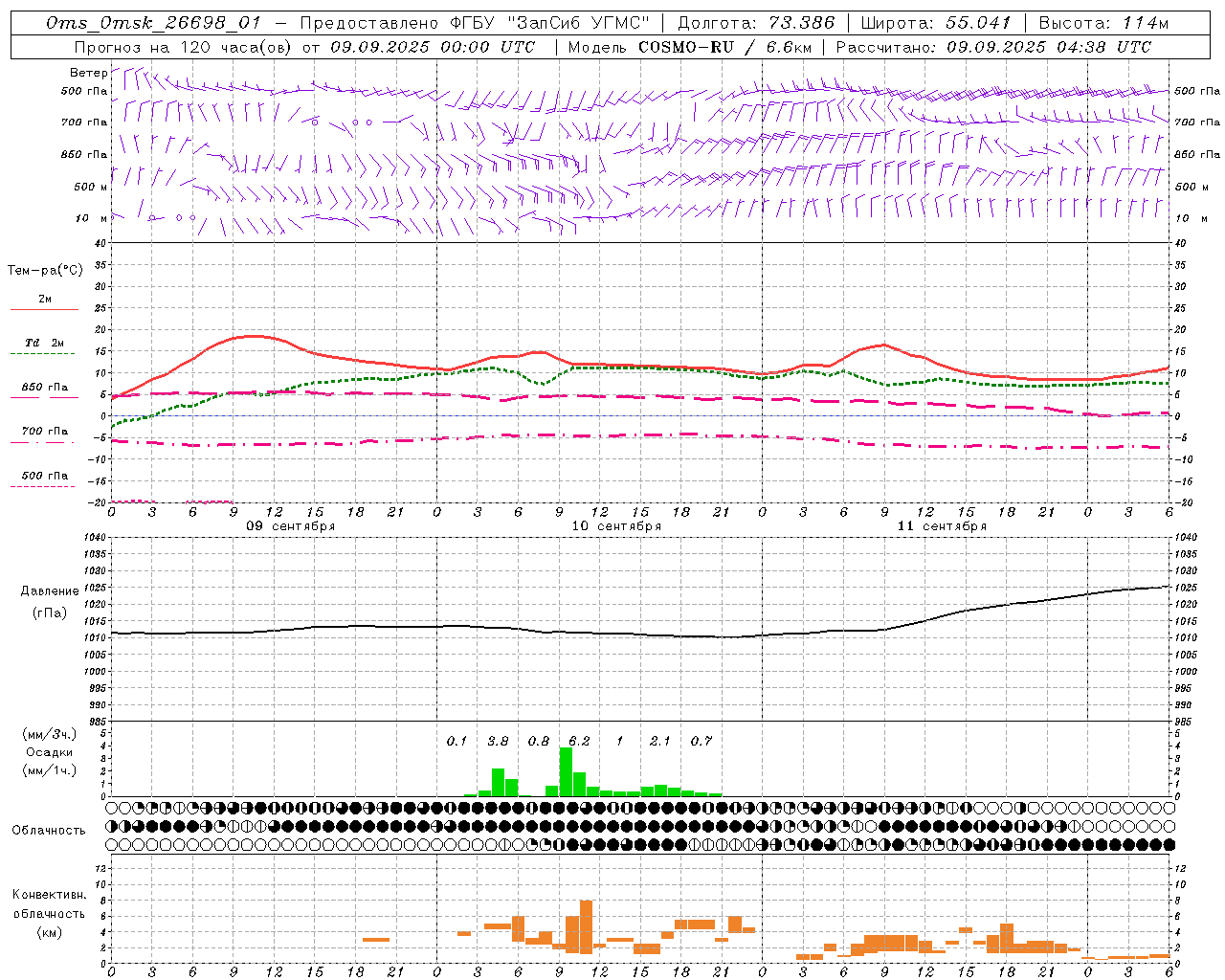This screenshot has width=1225, height=980.
Task: Click the 6.2 precipitation total
Action: (x=579, y=742)
